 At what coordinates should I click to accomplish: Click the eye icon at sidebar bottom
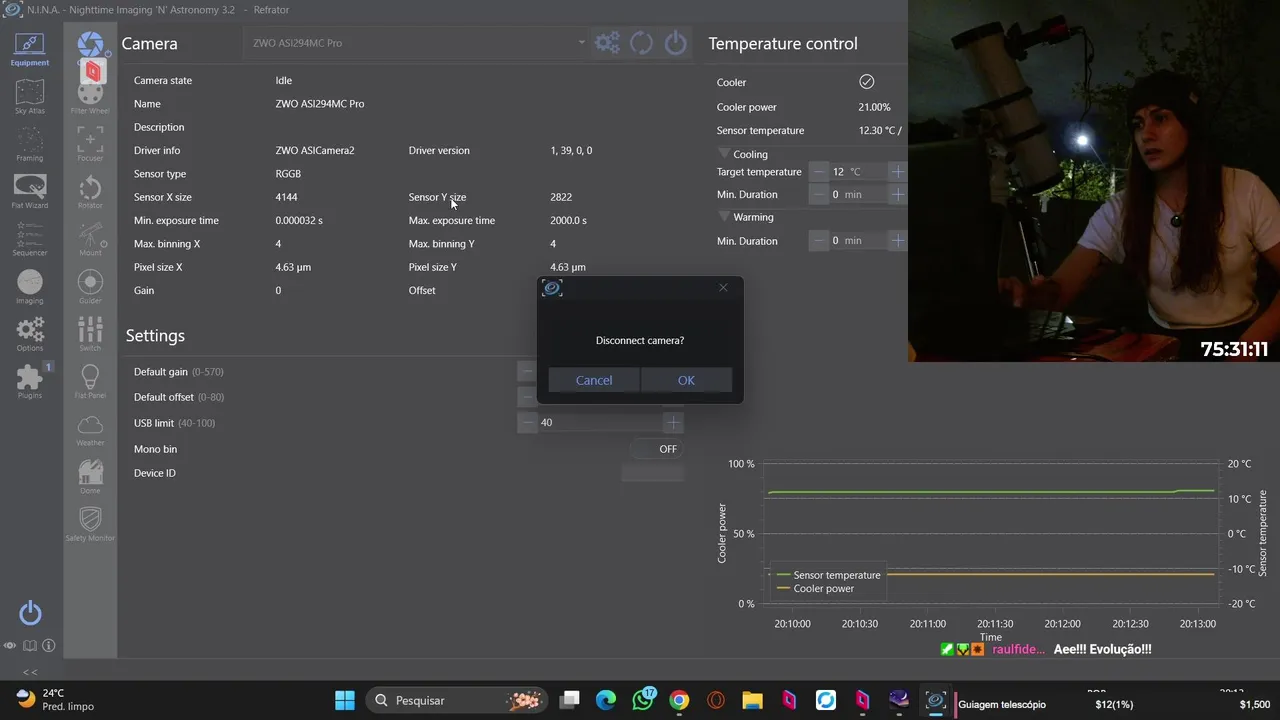[10, 646]
